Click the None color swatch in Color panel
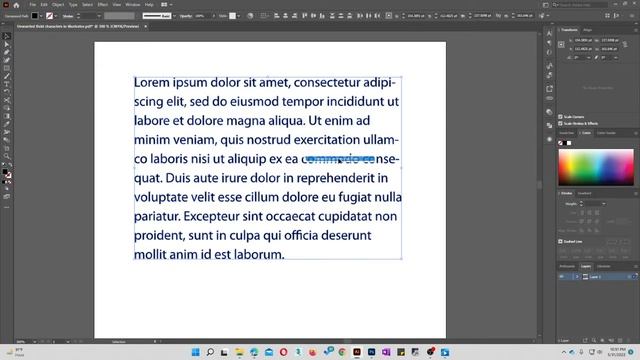 560,143
